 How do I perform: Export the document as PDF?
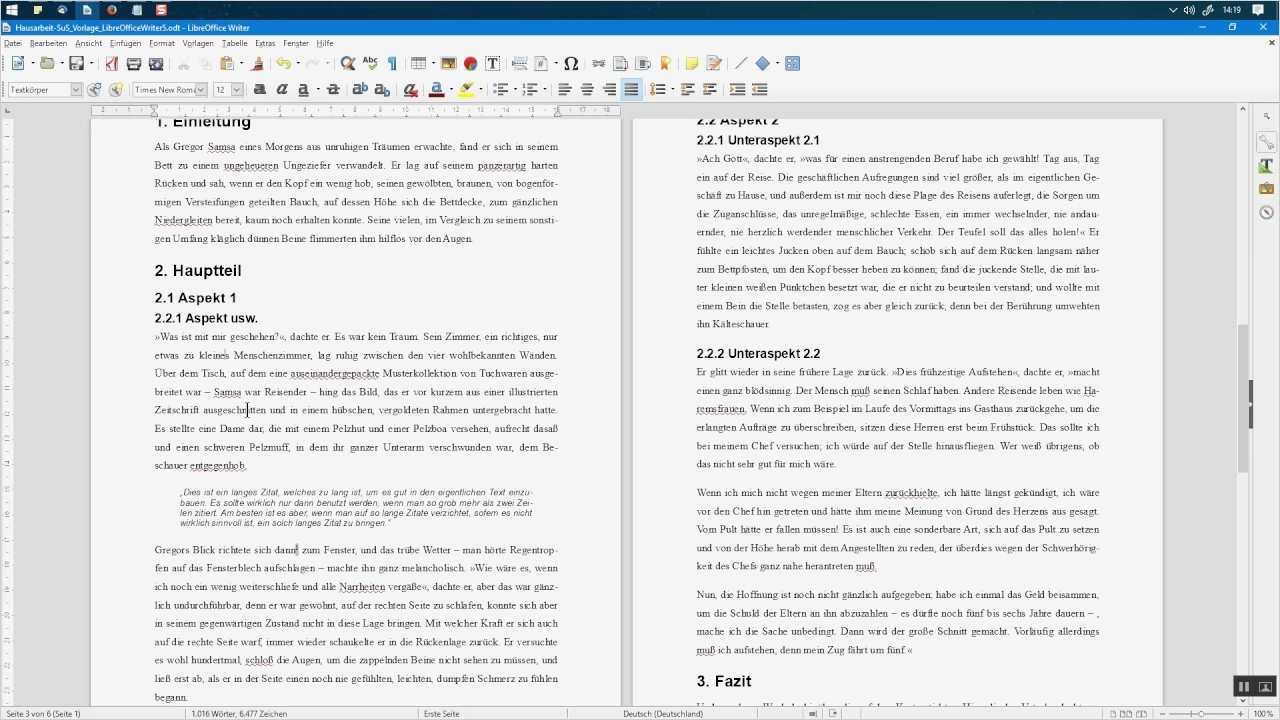click(111, 64)
